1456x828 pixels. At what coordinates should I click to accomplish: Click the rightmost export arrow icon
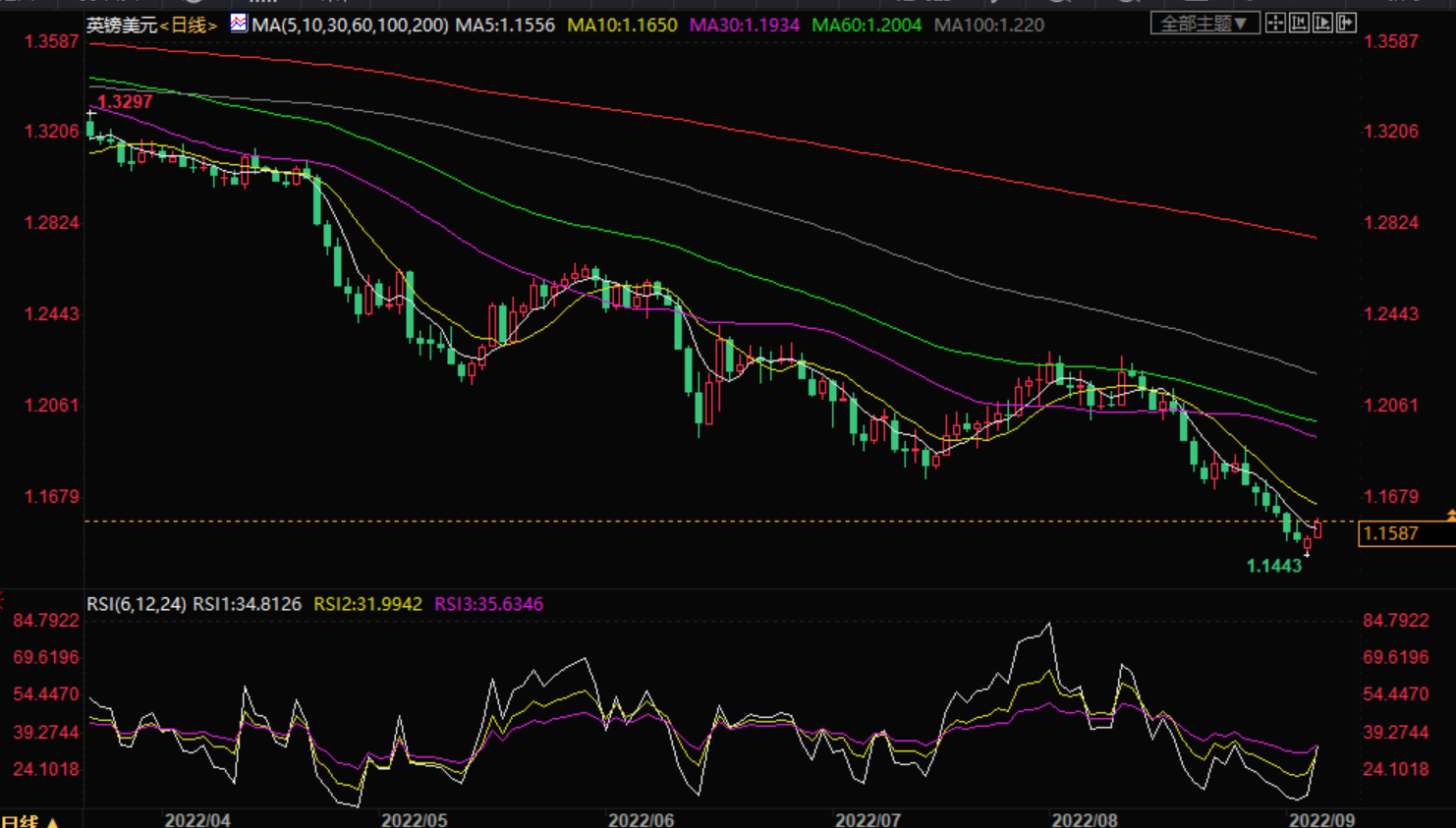click(x=1346, y=23)
